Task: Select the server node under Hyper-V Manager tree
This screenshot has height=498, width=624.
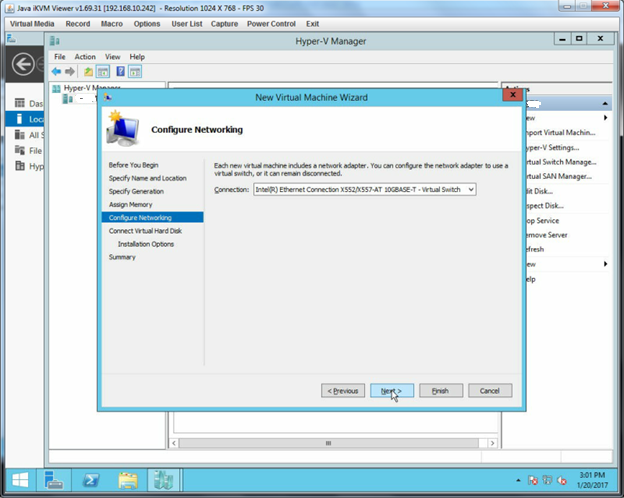Action: (x=80, y=98)
